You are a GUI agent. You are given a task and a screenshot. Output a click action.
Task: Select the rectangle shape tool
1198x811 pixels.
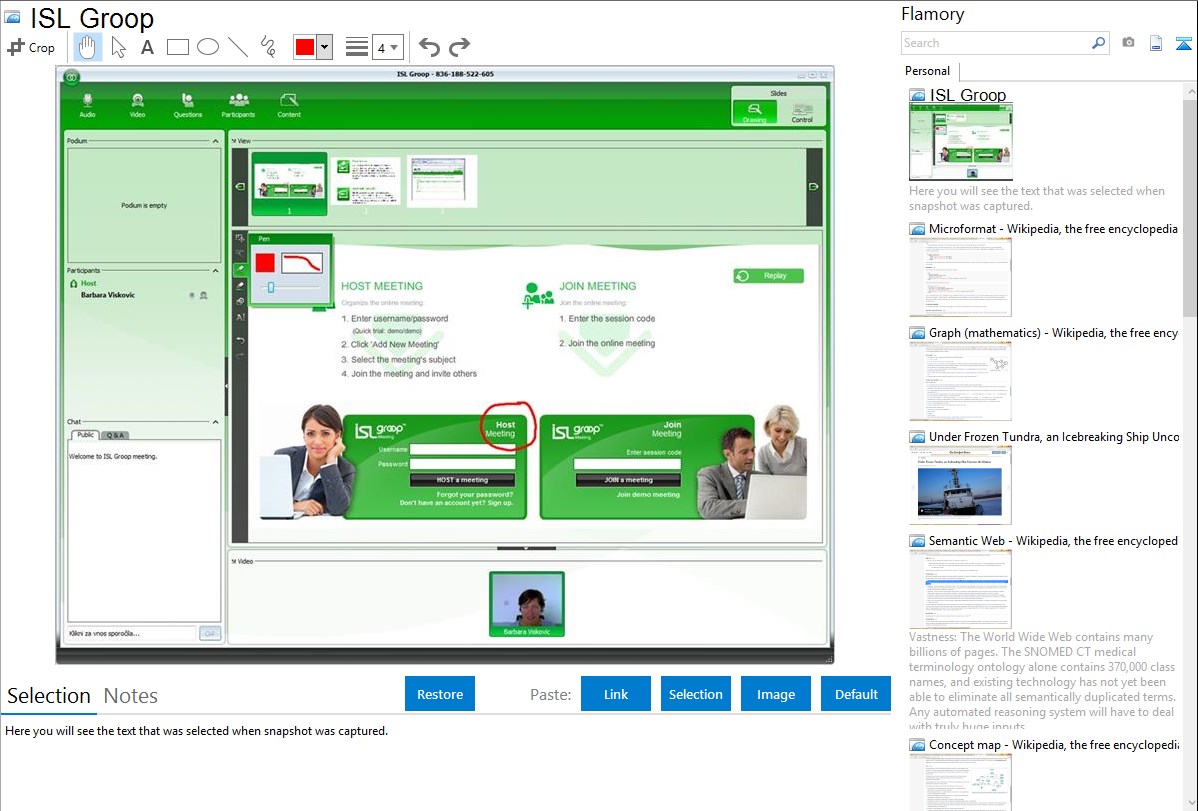coord(178,47)
